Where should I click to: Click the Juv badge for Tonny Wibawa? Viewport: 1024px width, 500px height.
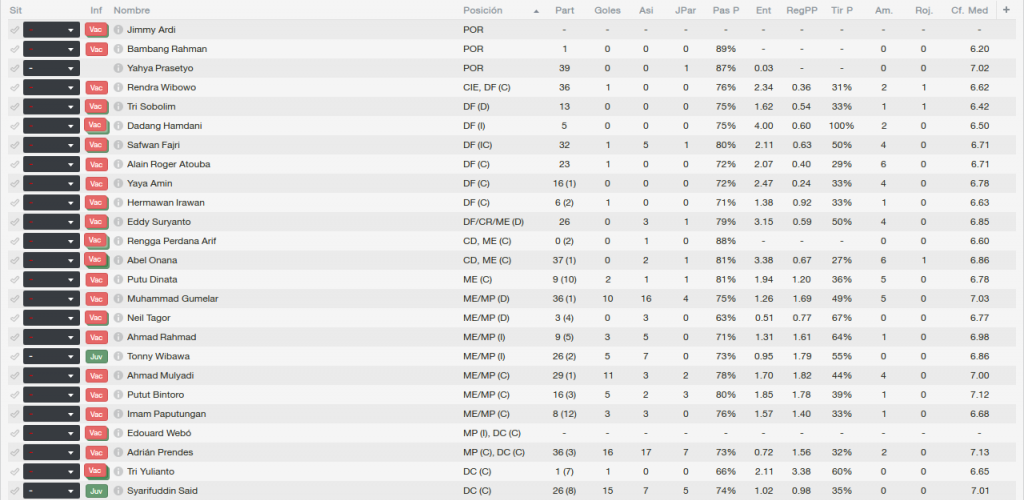[x=96, y=356]
